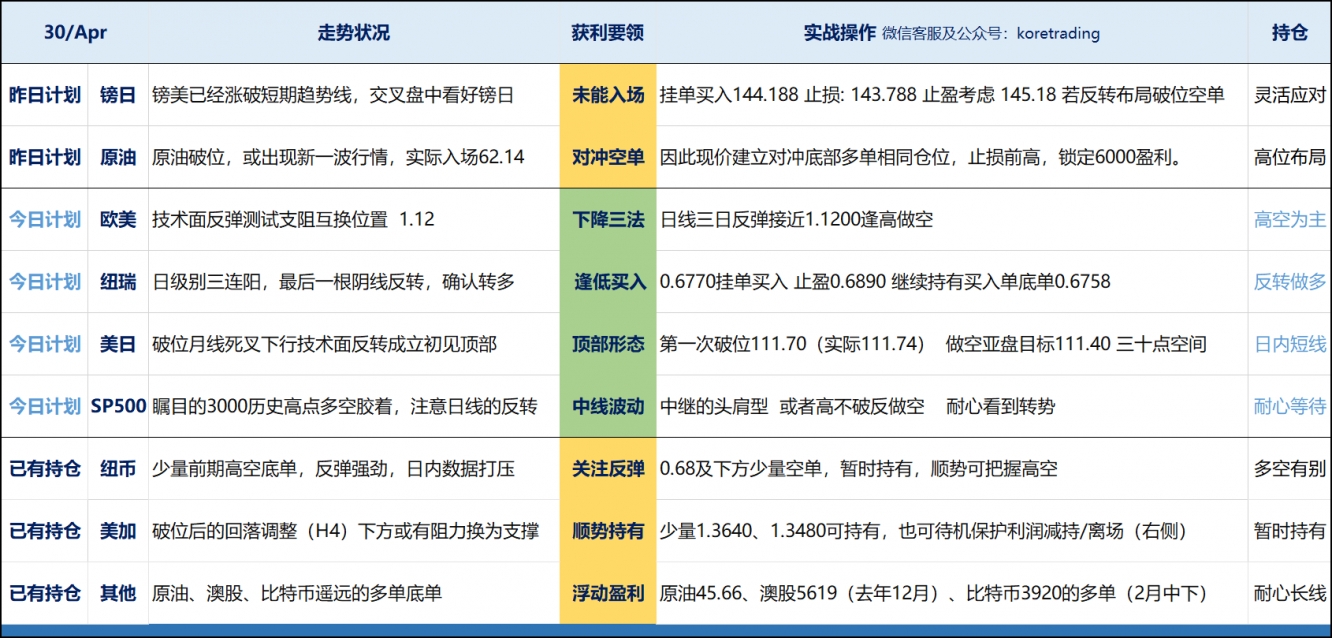Viewport: 1332px width, 638px height.
Task: Select the "镑日" instrument label
Action: pyautogui.click(x=119, y=96)
